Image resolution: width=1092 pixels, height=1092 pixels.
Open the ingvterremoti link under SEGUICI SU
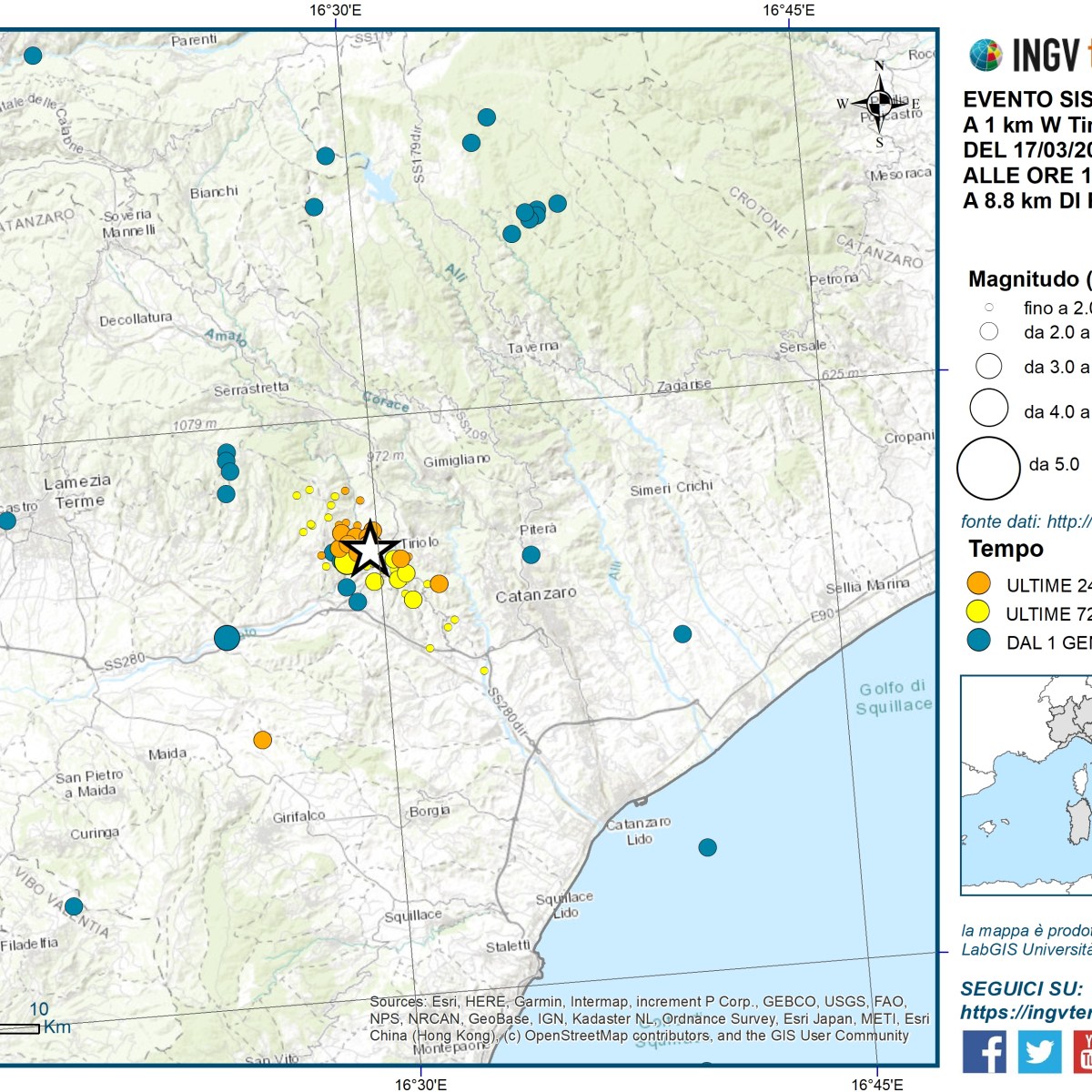pyautogui.click(x=1026, y=1013)
